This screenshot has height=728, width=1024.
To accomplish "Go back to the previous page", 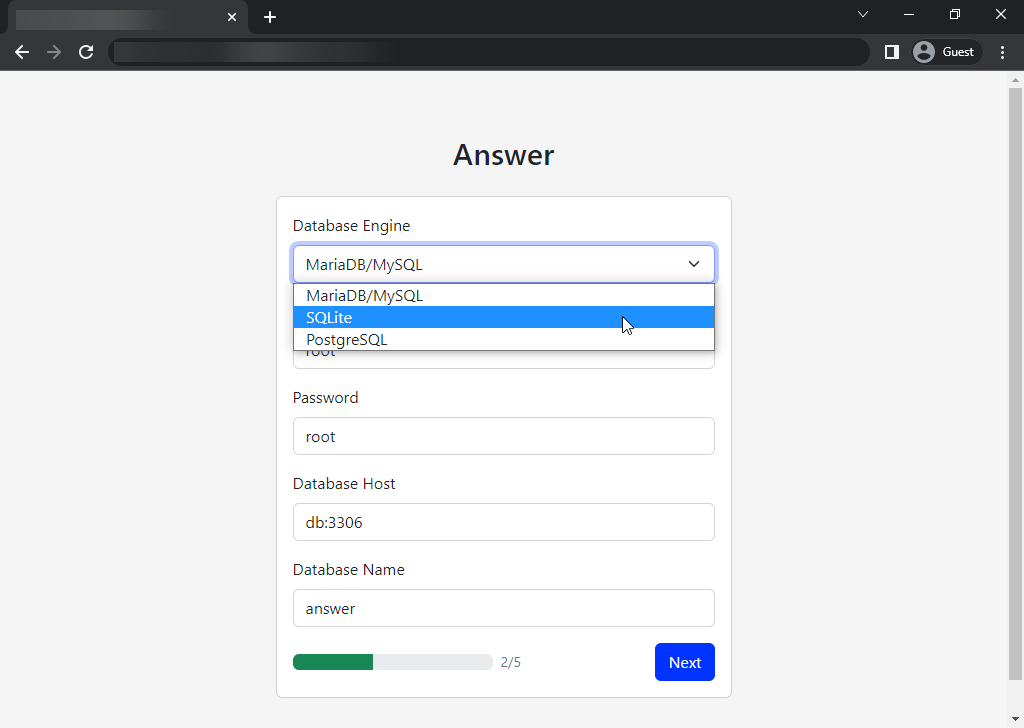I will [22, 52].
